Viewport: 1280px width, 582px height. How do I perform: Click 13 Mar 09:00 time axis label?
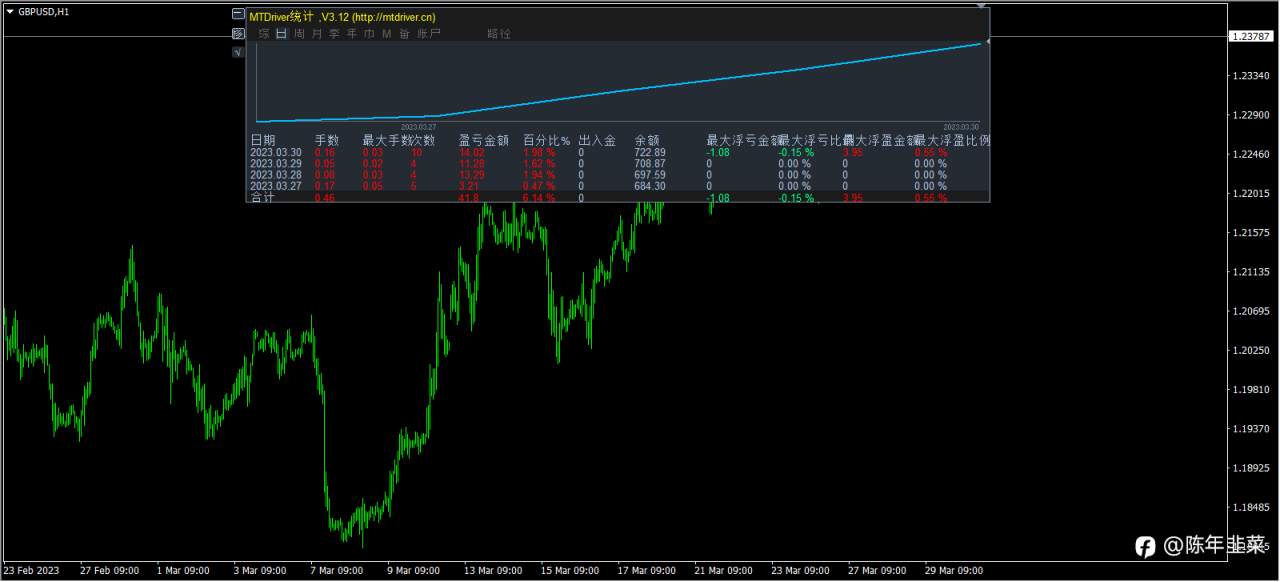coord(492,571)
